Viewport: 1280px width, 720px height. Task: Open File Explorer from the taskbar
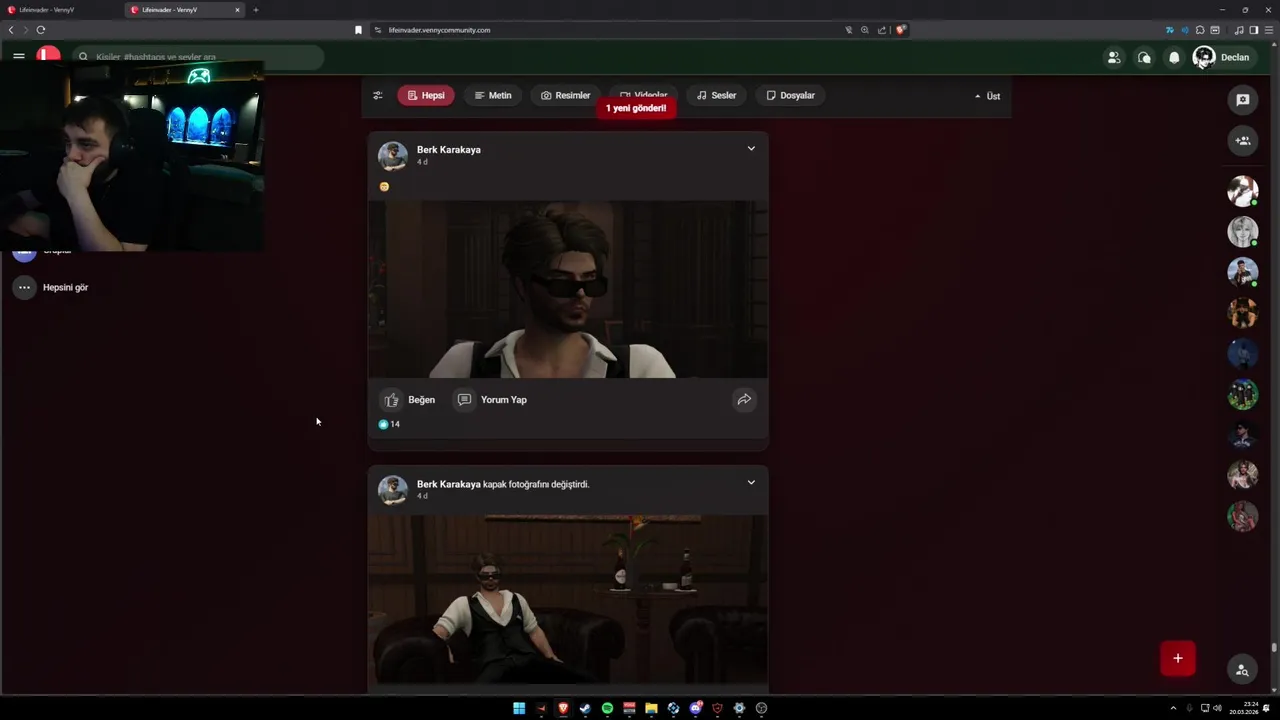coord(651,708)
